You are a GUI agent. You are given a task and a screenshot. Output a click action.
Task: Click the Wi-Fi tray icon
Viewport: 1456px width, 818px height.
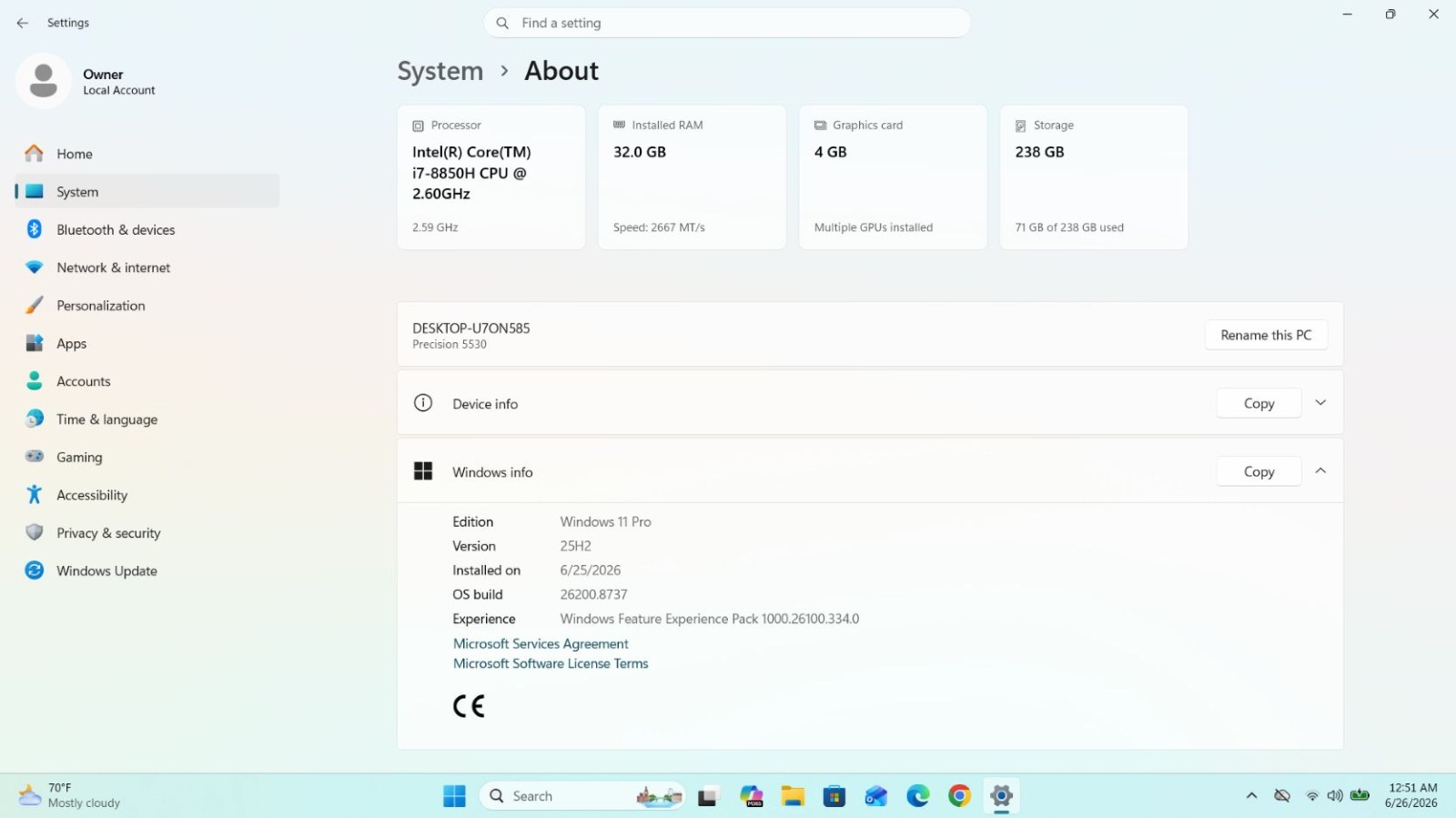point(1312,796)
